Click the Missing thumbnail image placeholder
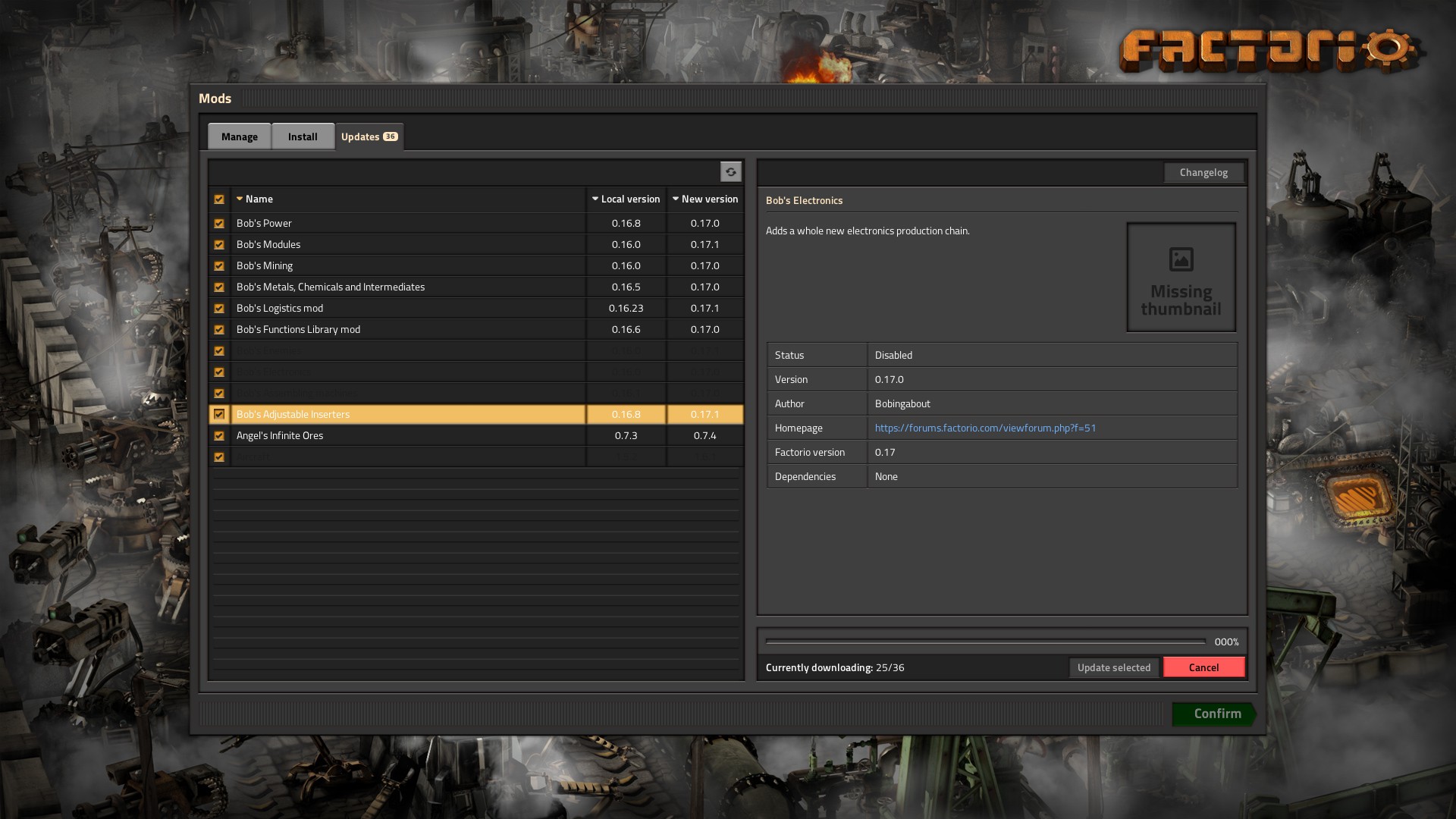This screenshot has height=819, width=1456. tap(1181, 278)
